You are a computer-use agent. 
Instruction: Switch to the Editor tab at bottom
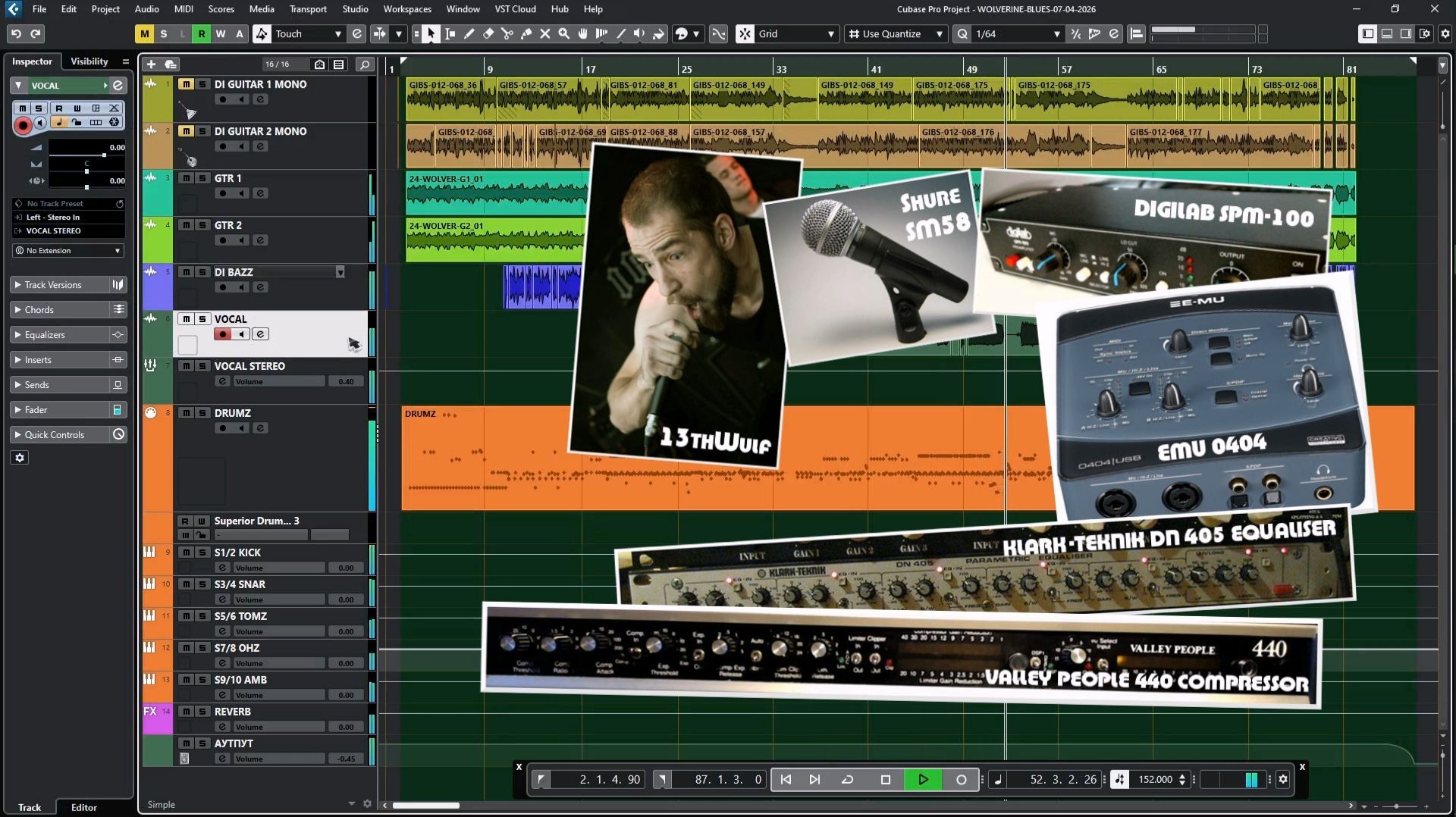84,807
